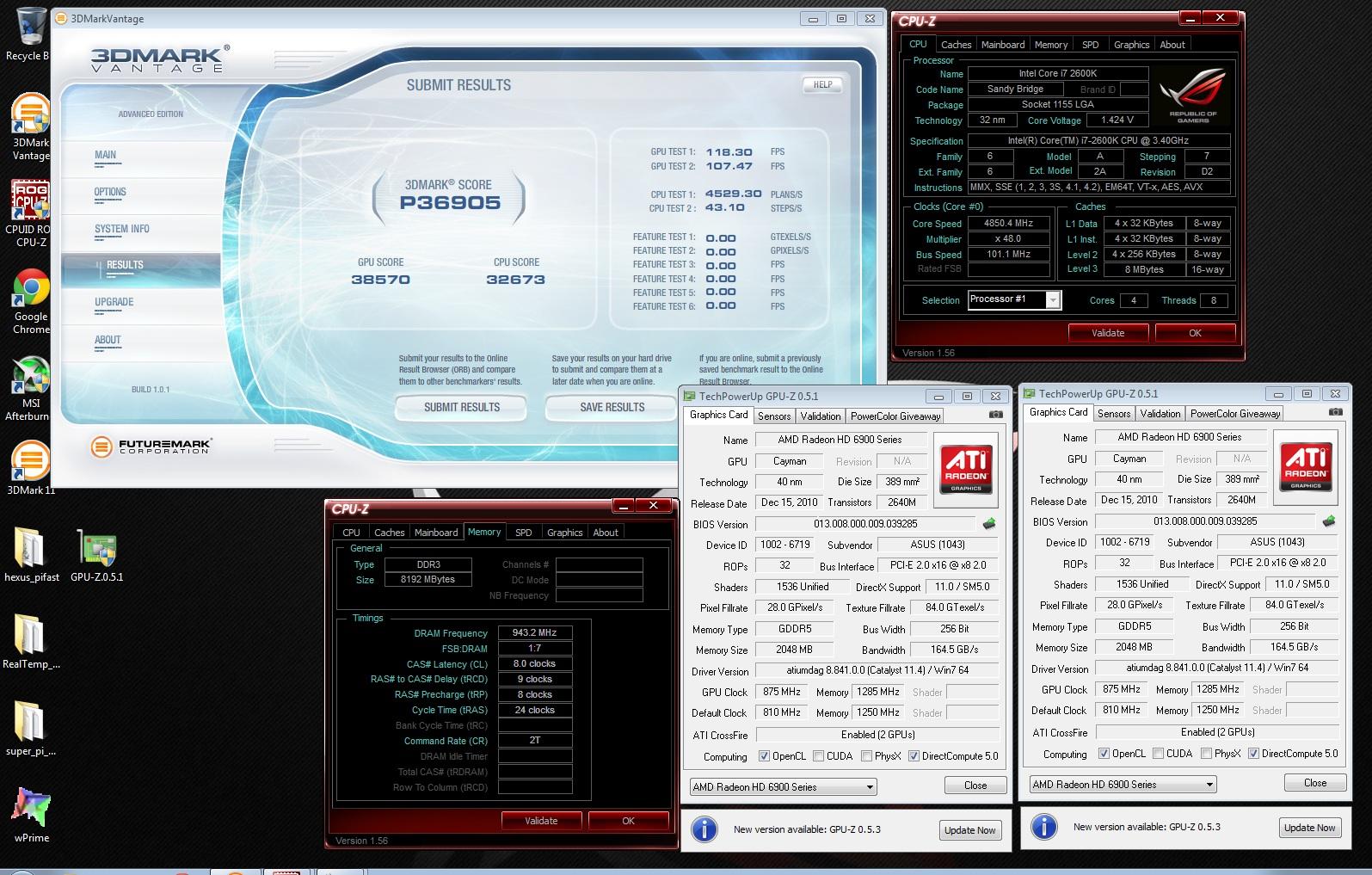Click the GPU-Z title bar icon in right window
Viewport: 1372px width, 875px height.
[1029, 394]
